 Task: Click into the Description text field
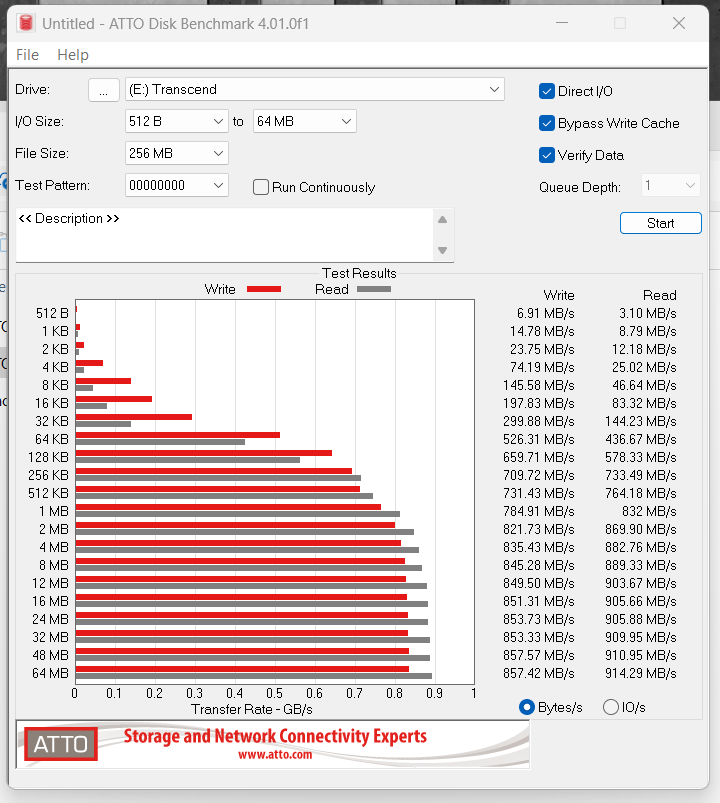224,235
